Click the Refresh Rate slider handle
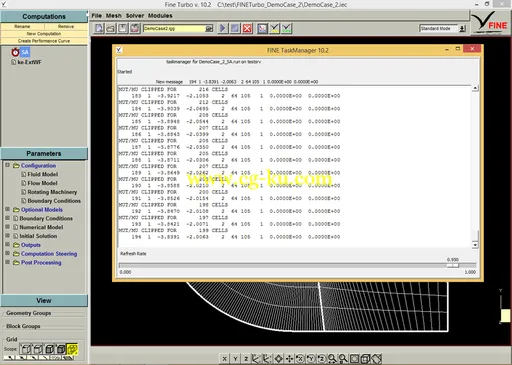 [x=453, y=266]
